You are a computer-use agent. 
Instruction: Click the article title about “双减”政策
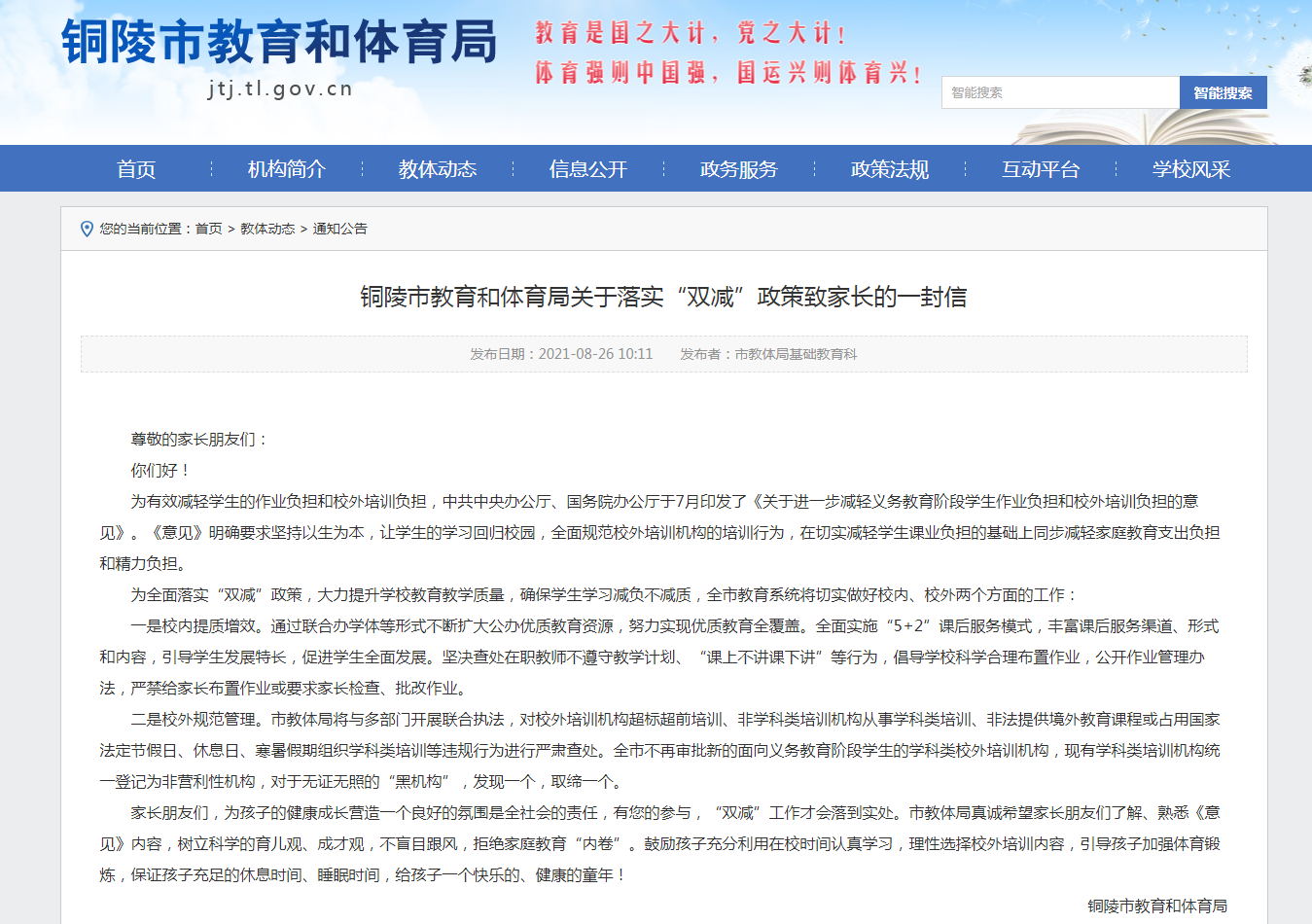point(663,297)
